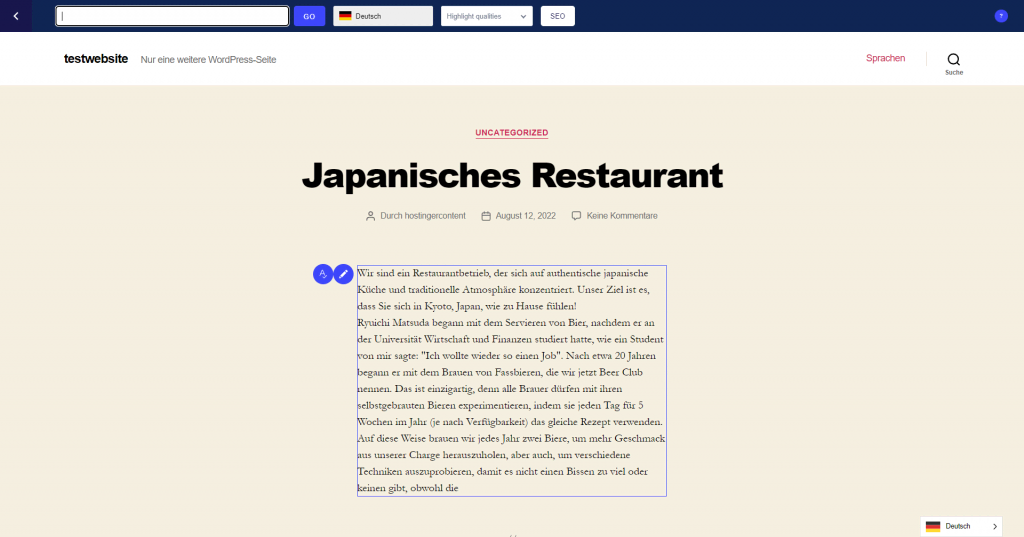Screen dimensions: 1024x537
Task: Open the Sprachen menu item
Action: click(885, 58)
